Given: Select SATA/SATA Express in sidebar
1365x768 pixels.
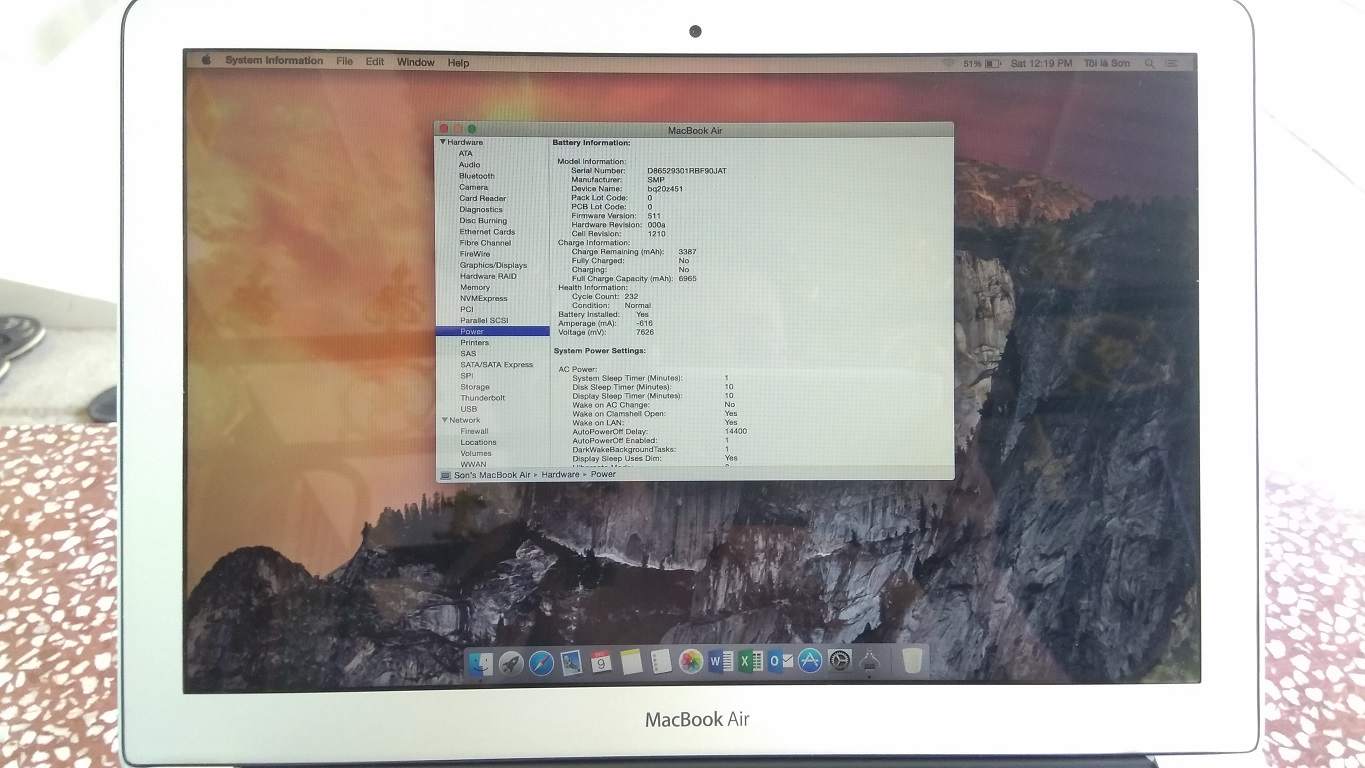Looking at the screenshot, I should point(496,365).
